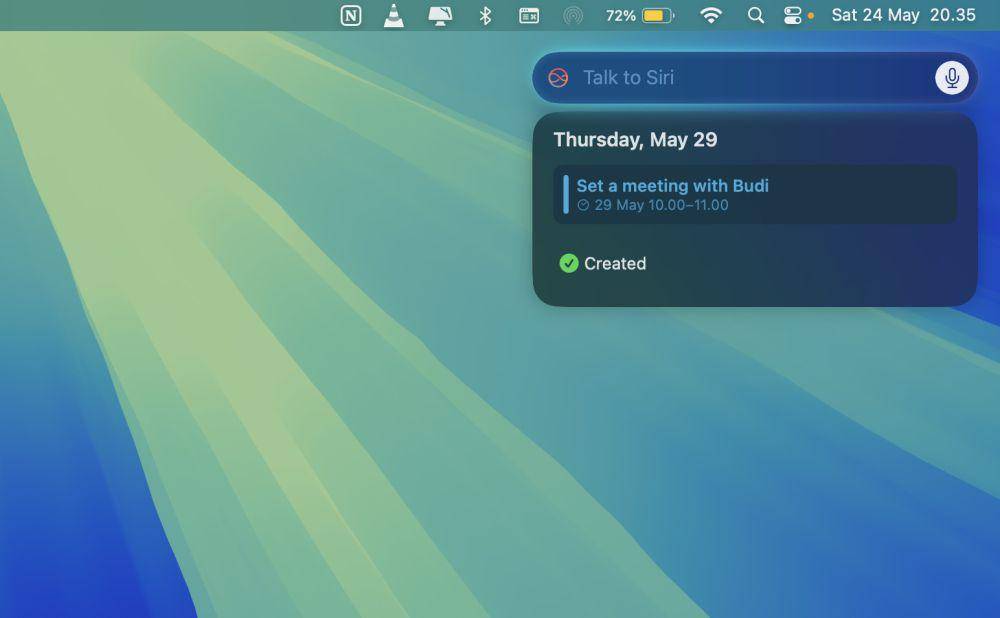This screenshot has width=1000, height=618.
Task: Activate the Siri microphone button
Action: coord(952,78)
